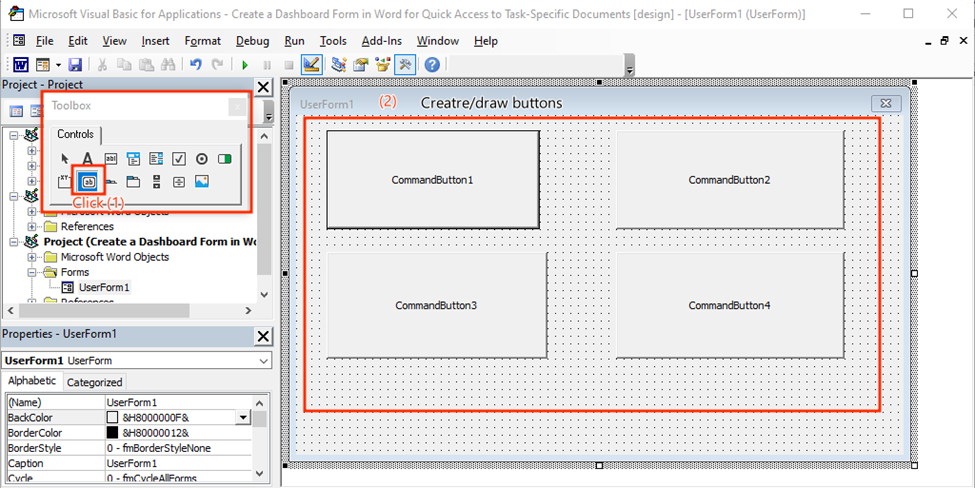The height and width of the screenshot is (488, 975).
Task: Select the TextBox control in Toolbox
Action: click(111, 159)
